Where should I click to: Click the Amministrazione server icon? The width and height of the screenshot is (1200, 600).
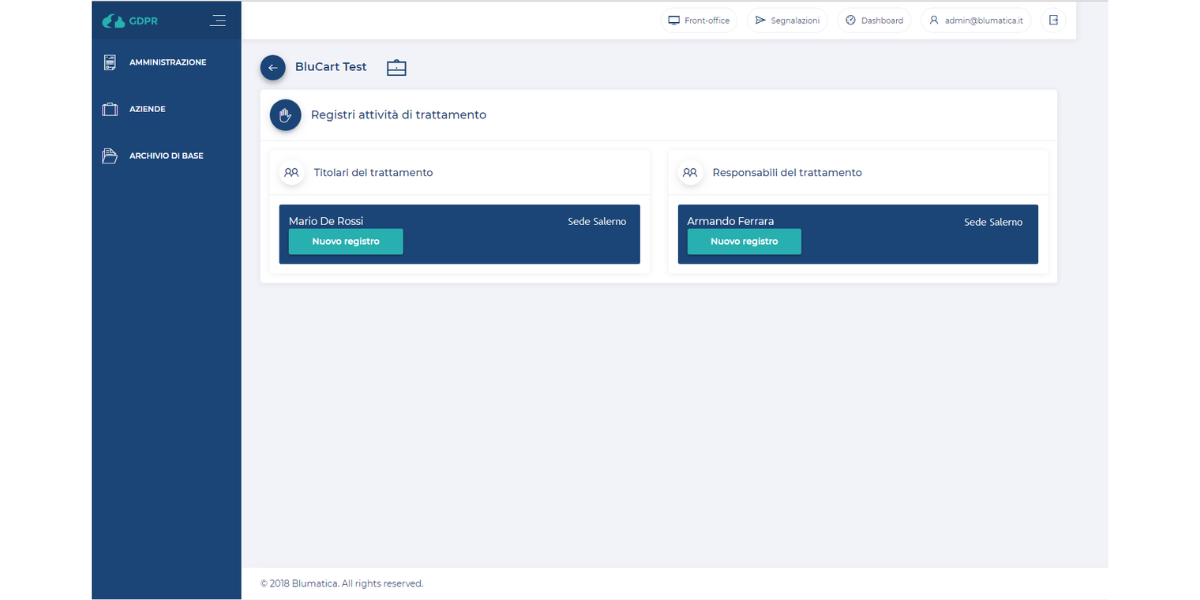pos(110,62)
